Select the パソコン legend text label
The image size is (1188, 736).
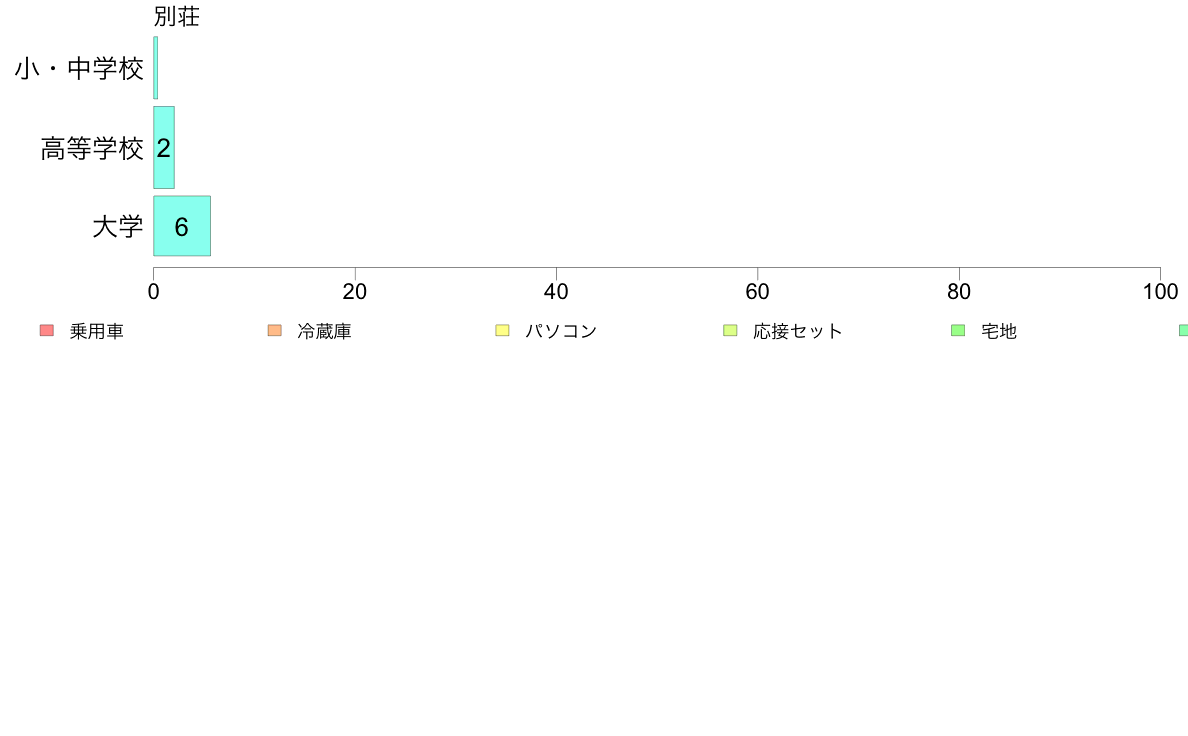[561, 332]
